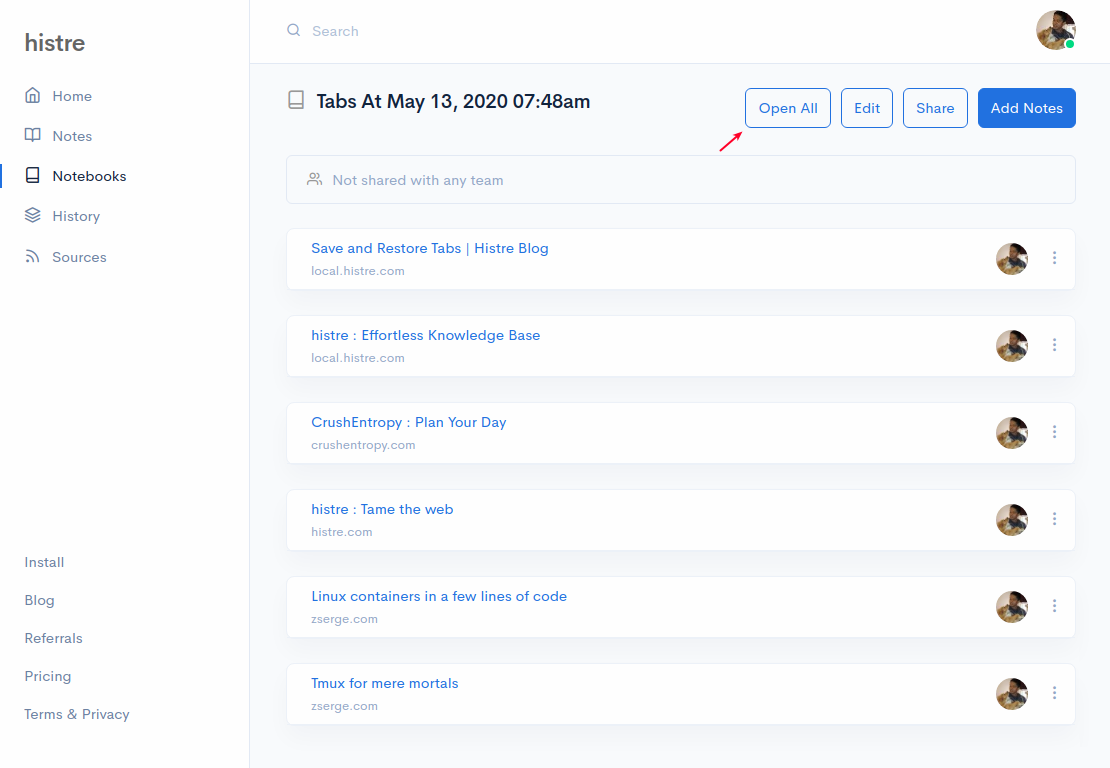Open histre : Tame the web link
The height and width of the screenshot is (768, 1110).
coord(382,510)
